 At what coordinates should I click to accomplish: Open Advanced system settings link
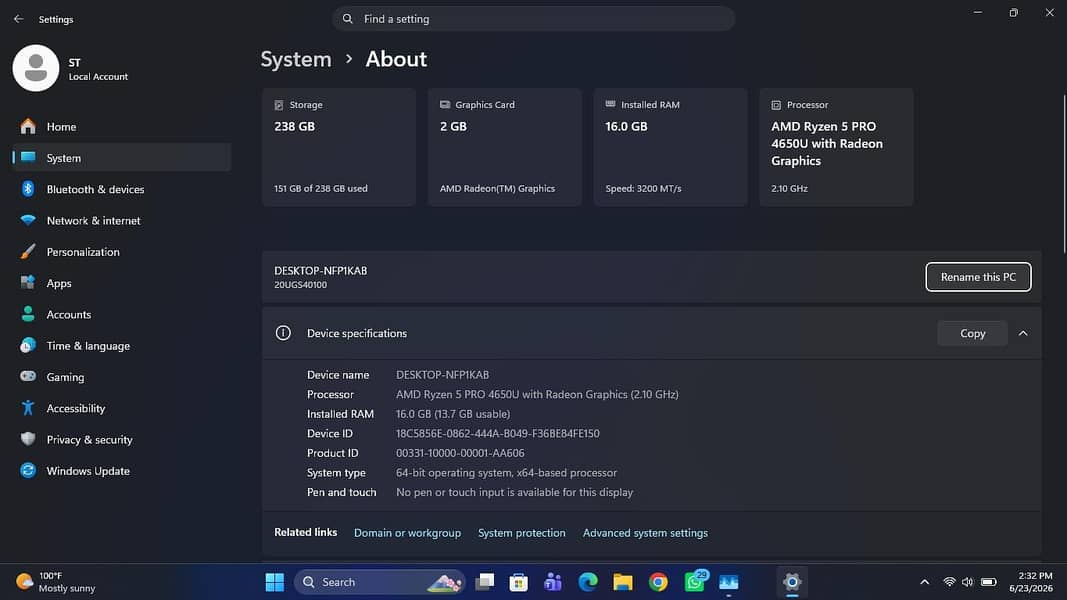tap(645, 533)
